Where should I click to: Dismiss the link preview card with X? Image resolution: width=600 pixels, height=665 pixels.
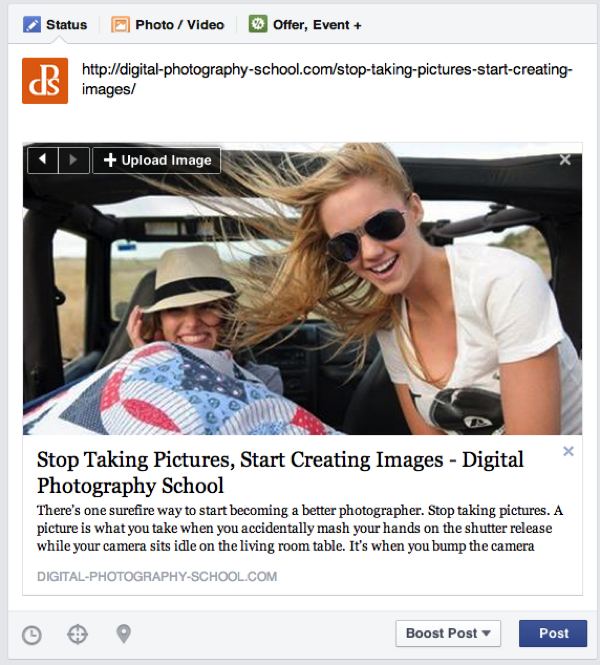click(x=568, y=451)
